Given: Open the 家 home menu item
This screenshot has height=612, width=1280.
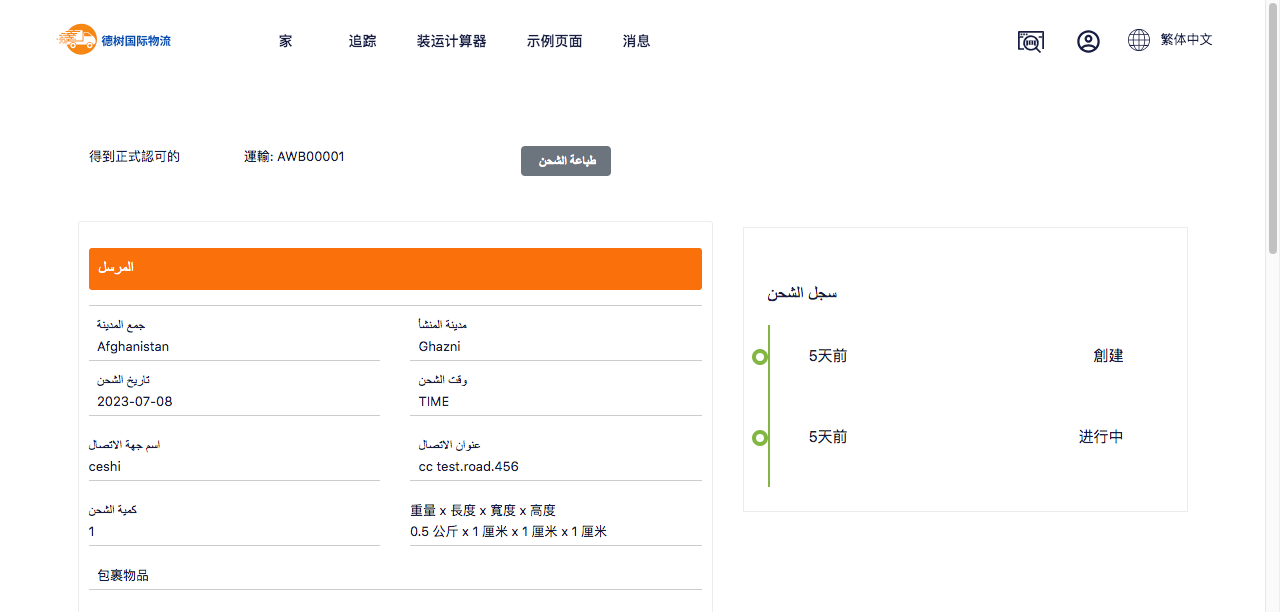Looking at the screenshot, I should (286, 41).
